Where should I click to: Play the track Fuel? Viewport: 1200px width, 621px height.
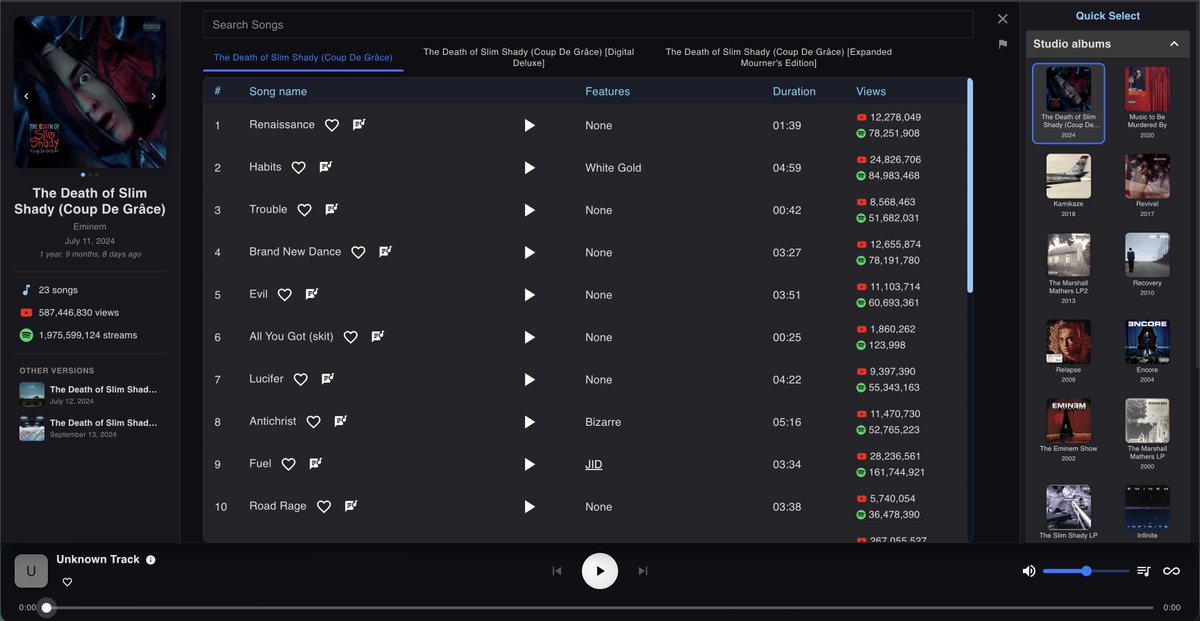[529, 465]
